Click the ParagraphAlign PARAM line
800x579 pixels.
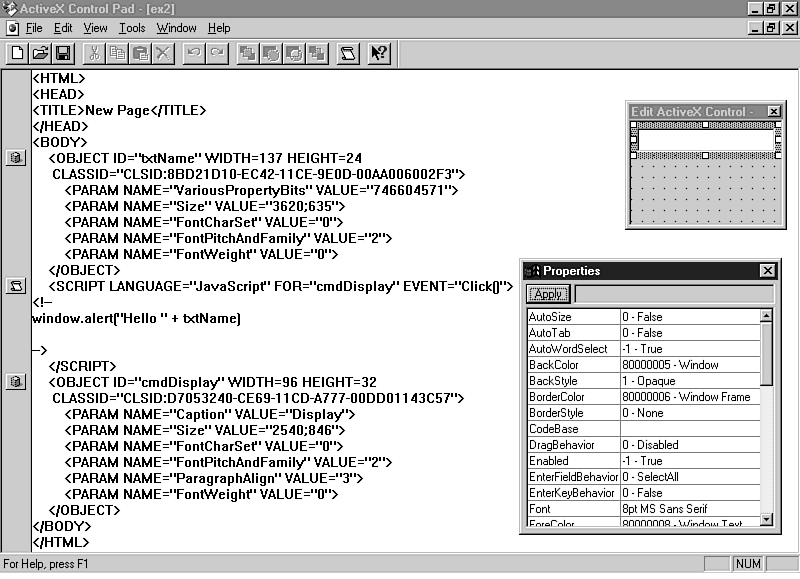[x=214, y=478]
